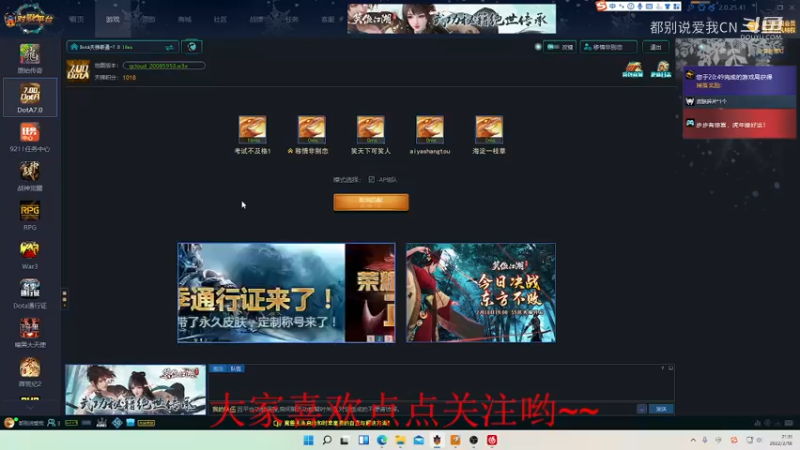Image resolution: width=800 pixels, height=450 pixels.
Task: Click the small button left of chat send
Action: pyautogui.click(x=642, y=409)
